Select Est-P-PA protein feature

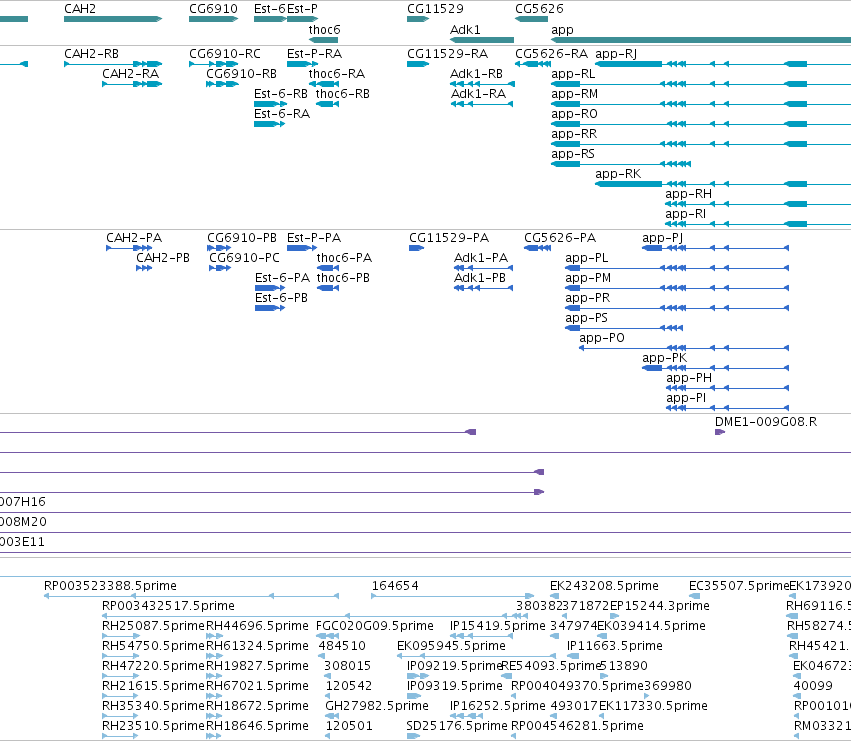click(302, 248)
